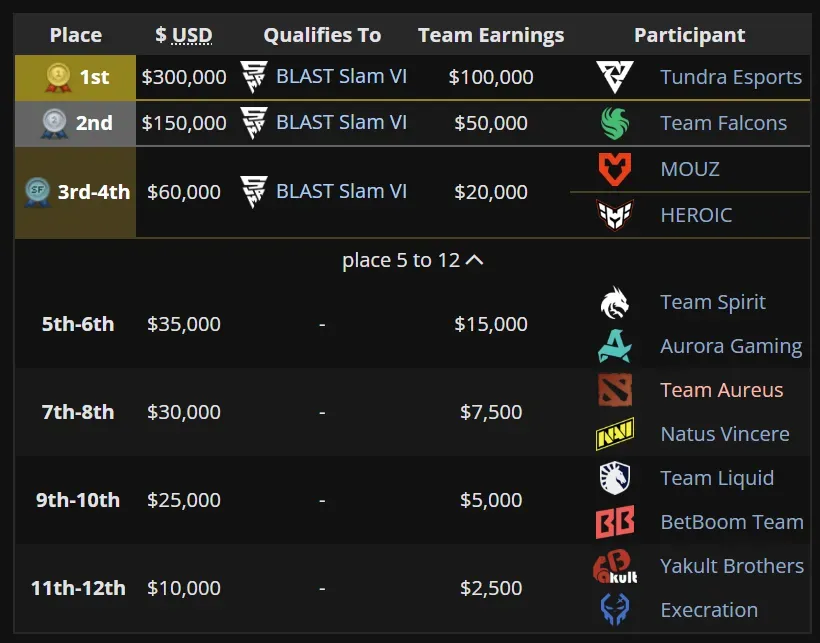Click the silver medal 2nd place icon

[55, 123]
